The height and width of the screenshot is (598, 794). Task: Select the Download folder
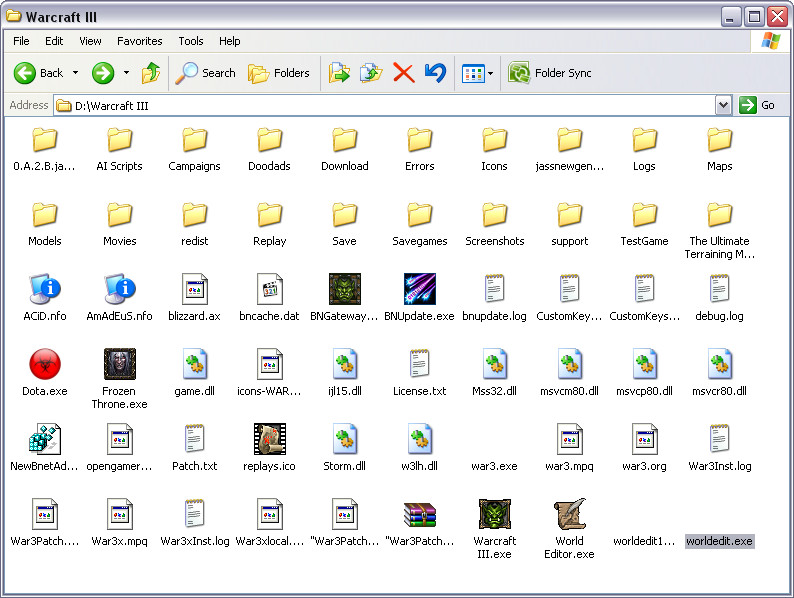point(344,148)
